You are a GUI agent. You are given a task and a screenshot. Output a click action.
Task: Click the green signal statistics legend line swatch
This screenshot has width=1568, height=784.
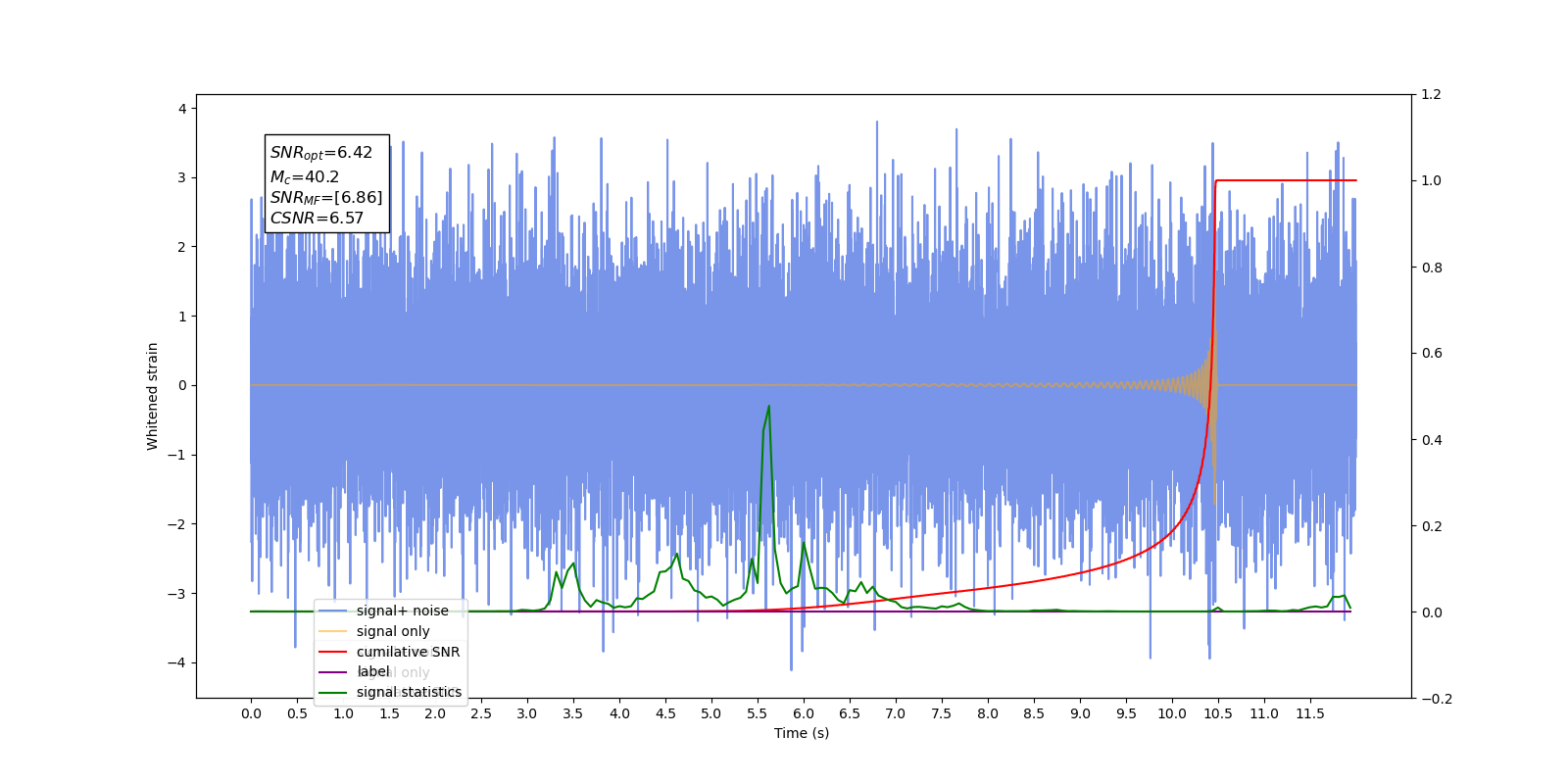(x=333, y=692)
